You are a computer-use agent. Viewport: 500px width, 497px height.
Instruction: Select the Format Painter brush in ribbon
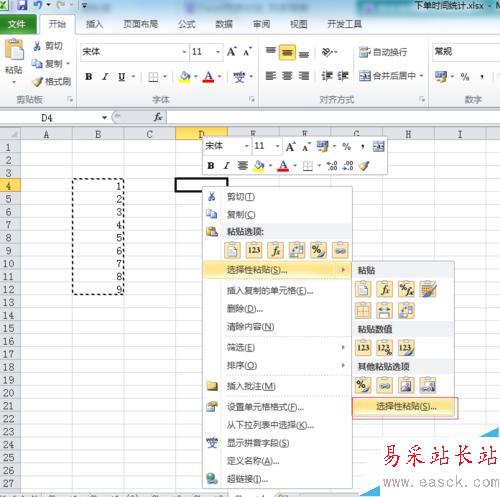[x=52, y=81]
